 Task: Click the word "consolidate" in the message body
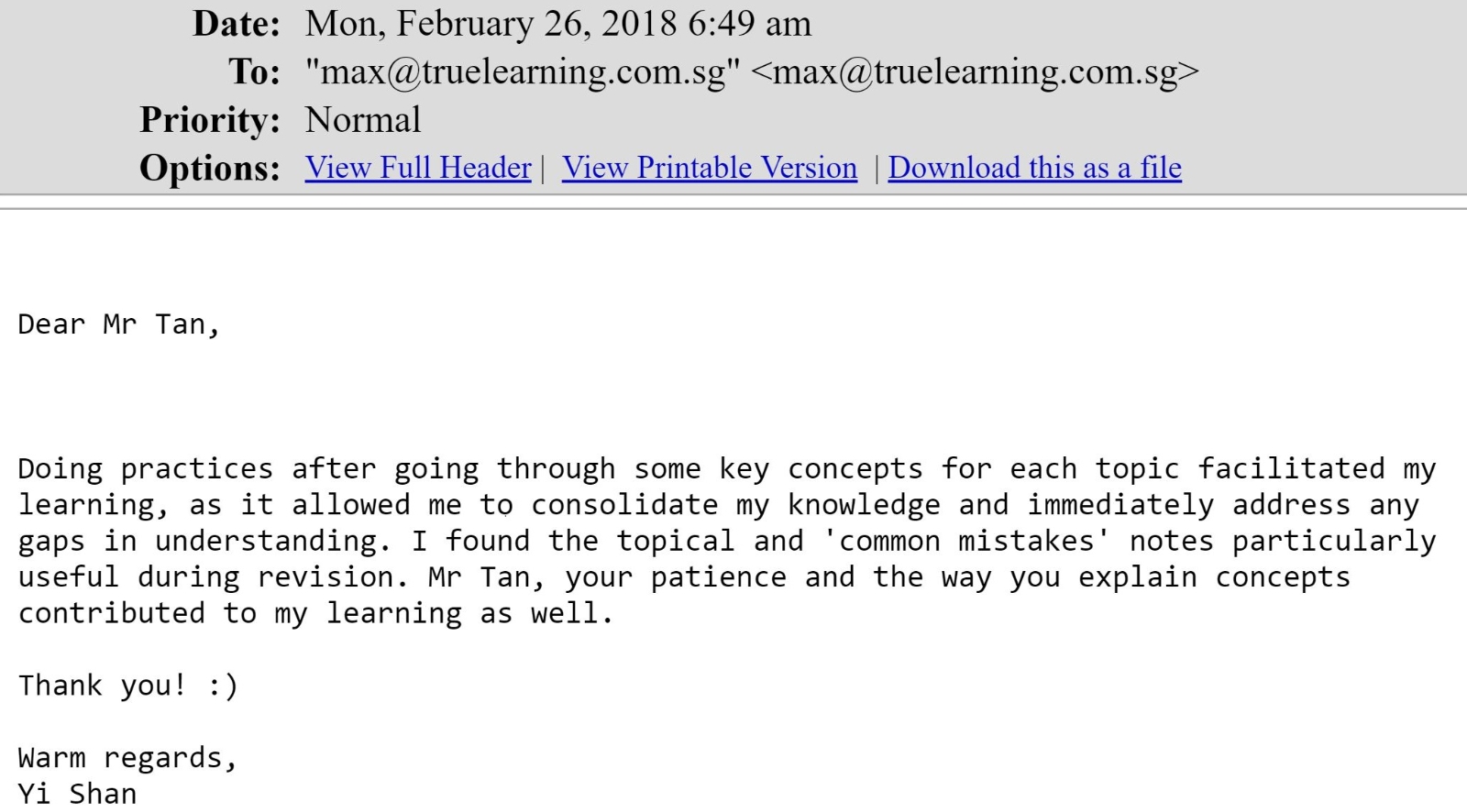click(x=624, y=505)
